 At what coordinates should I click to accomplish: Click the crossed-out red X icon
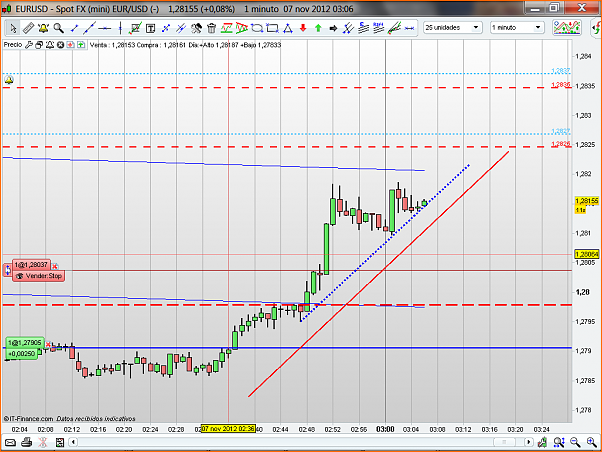click(x=43, y=443)
